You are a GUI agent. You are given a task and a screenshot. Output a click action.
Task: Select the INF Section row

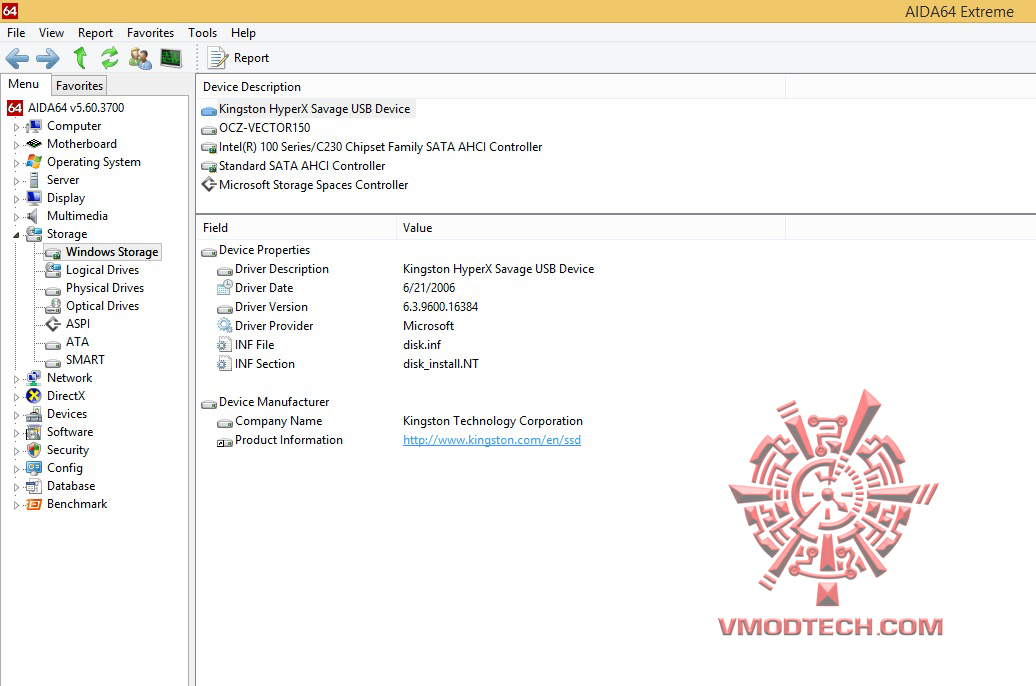348,364
